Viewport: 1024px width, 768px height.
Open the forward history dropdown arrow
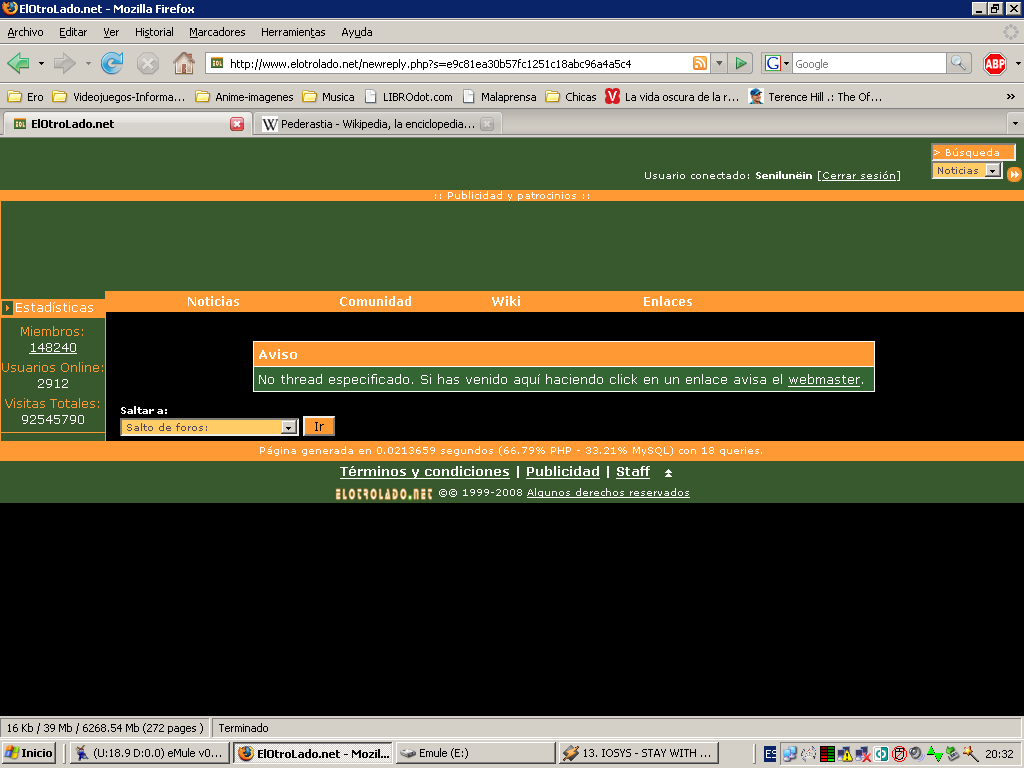[x=88, y=63]
